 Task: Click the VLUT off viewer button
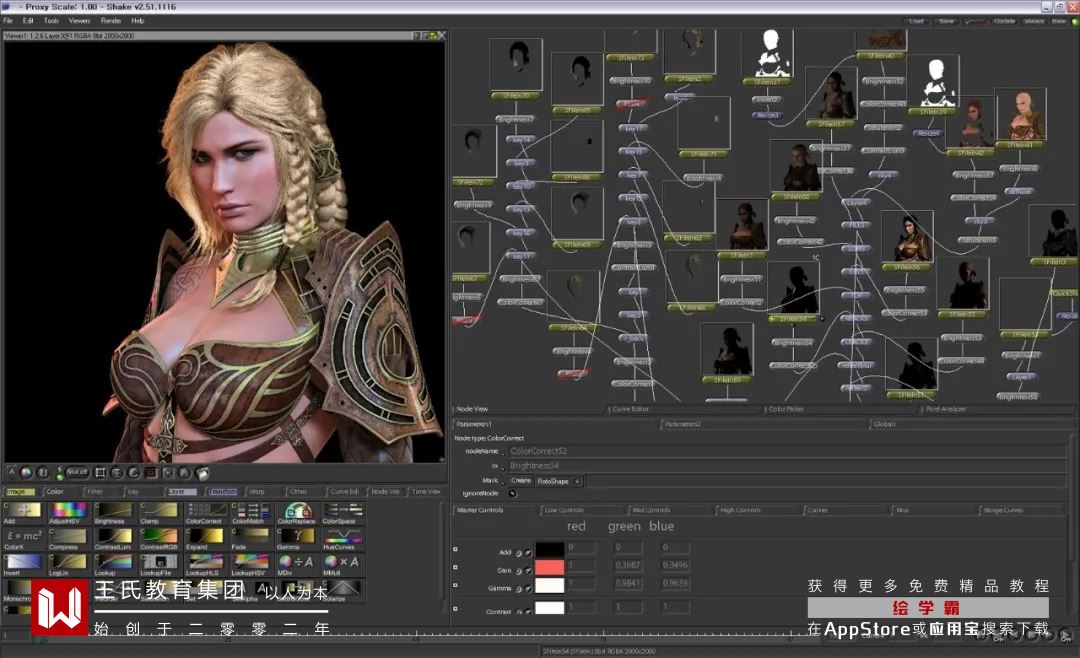point(76,473)
